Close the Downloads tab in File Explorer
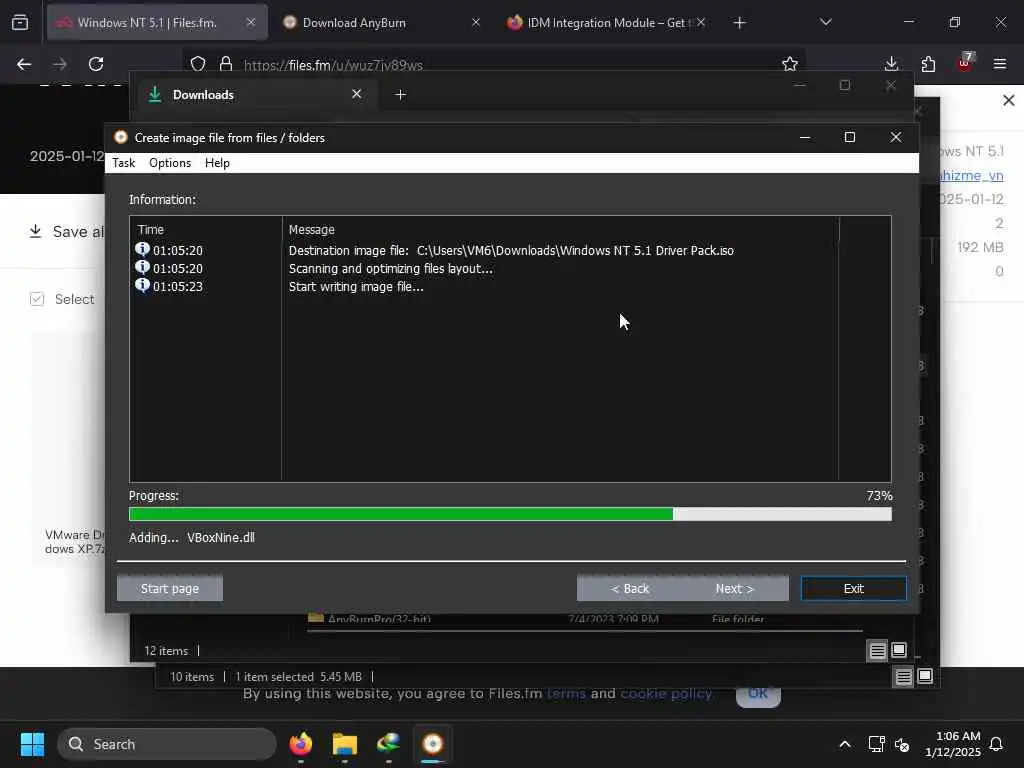Screen dimensions: 1024x768 357,94
